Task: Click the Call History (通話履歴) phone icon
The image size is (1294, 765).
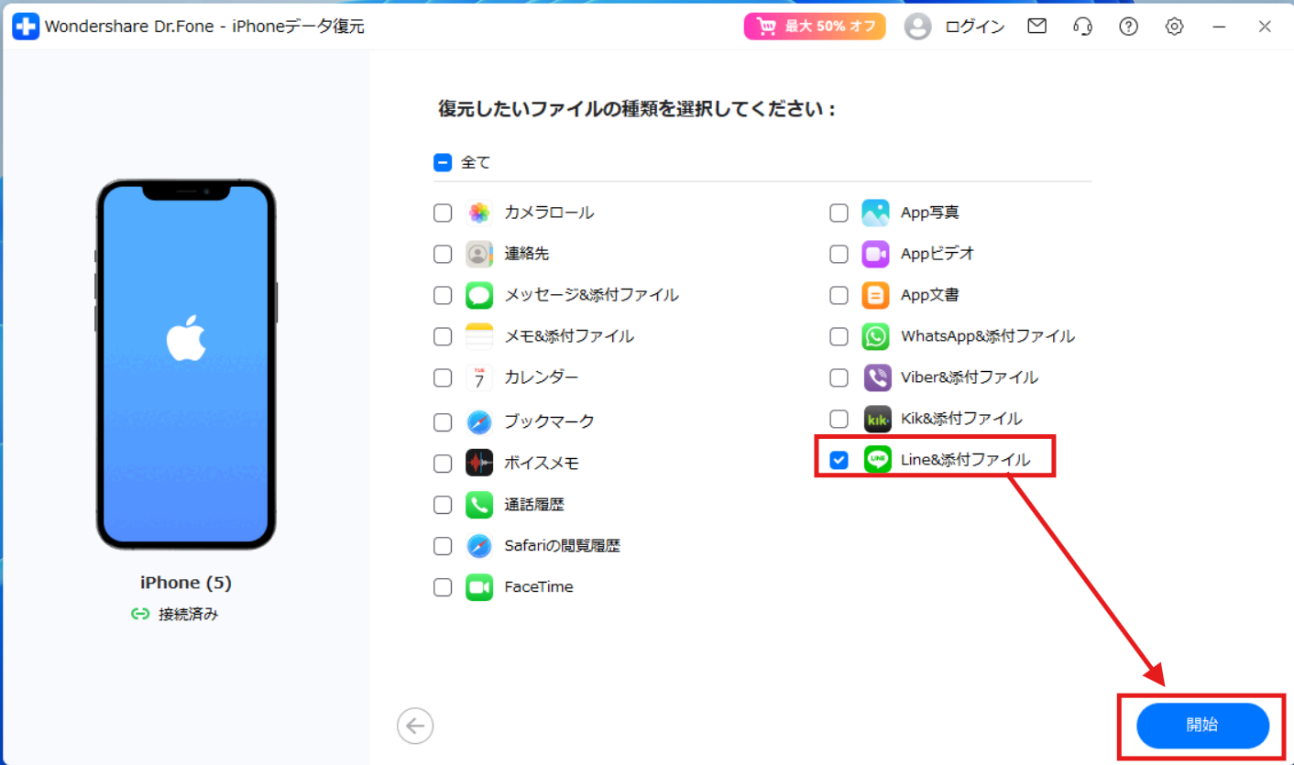Action: point(479,505)
